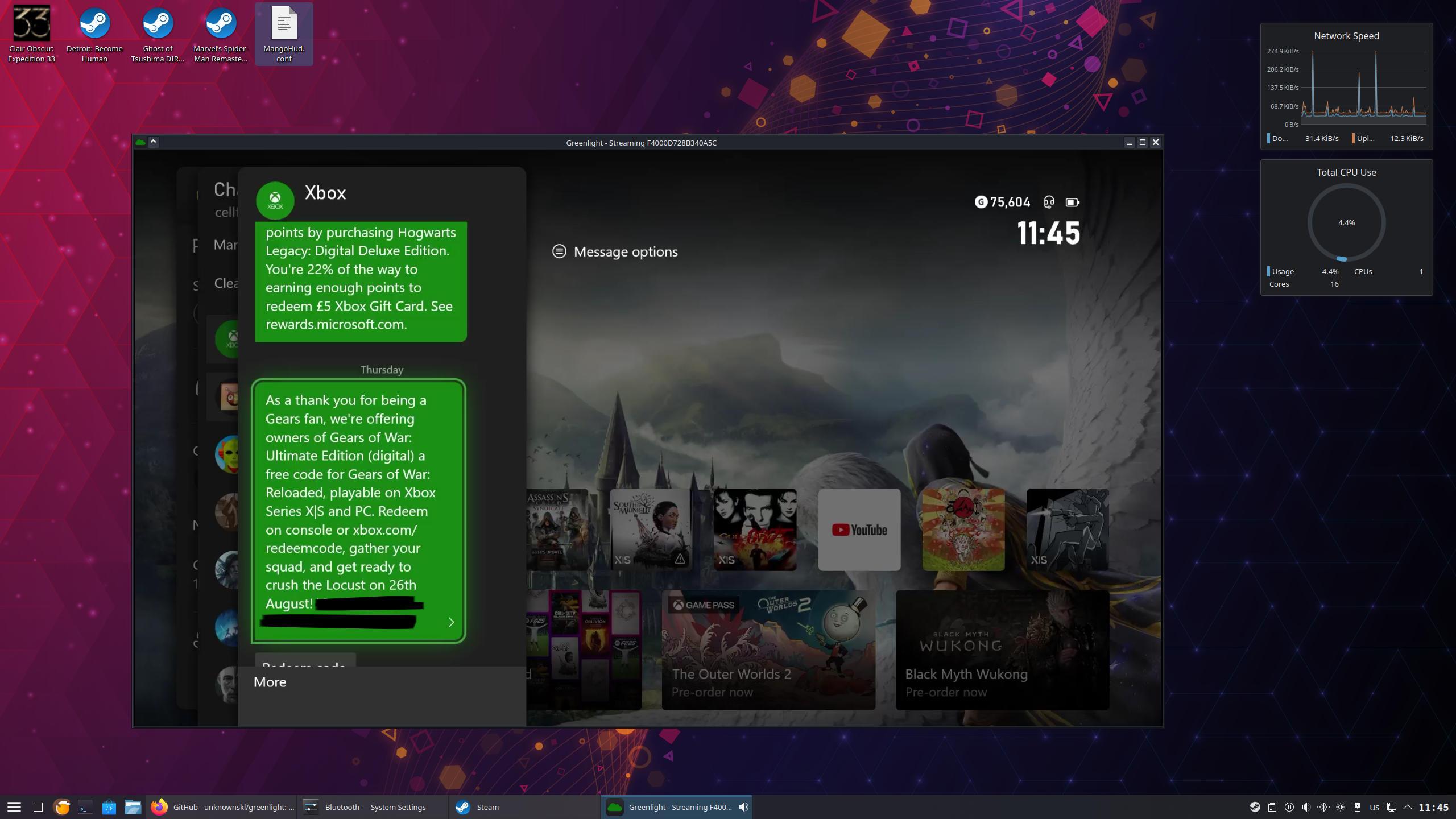1456x819 pixels.
Task: Open the game collection tile with FC25
Action: pyautogui.click(x=584, y=650)
